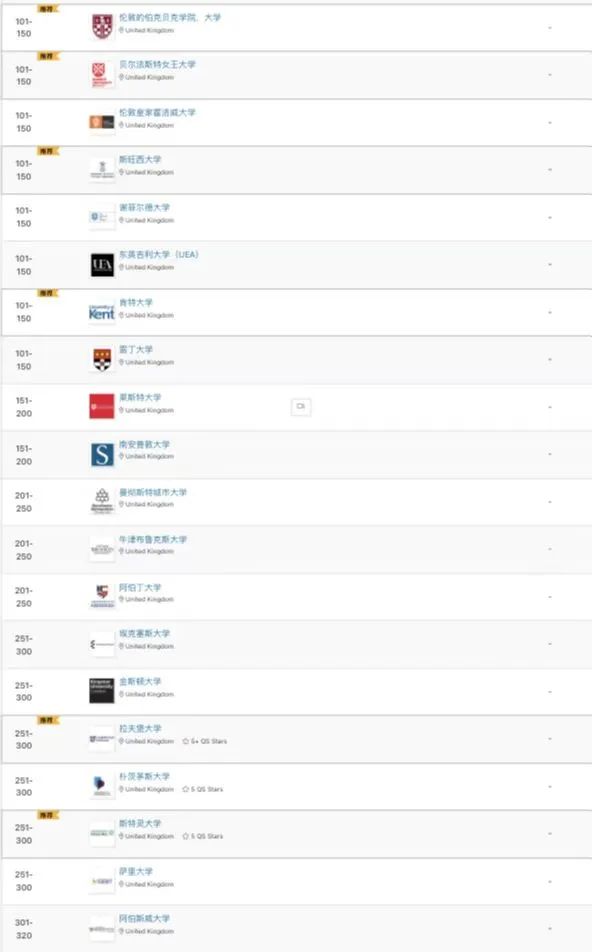Open the 阿伯丁大学 link
Image resolution: width=592 pixels, height=952 pixels.
click(x=140, y=587)
